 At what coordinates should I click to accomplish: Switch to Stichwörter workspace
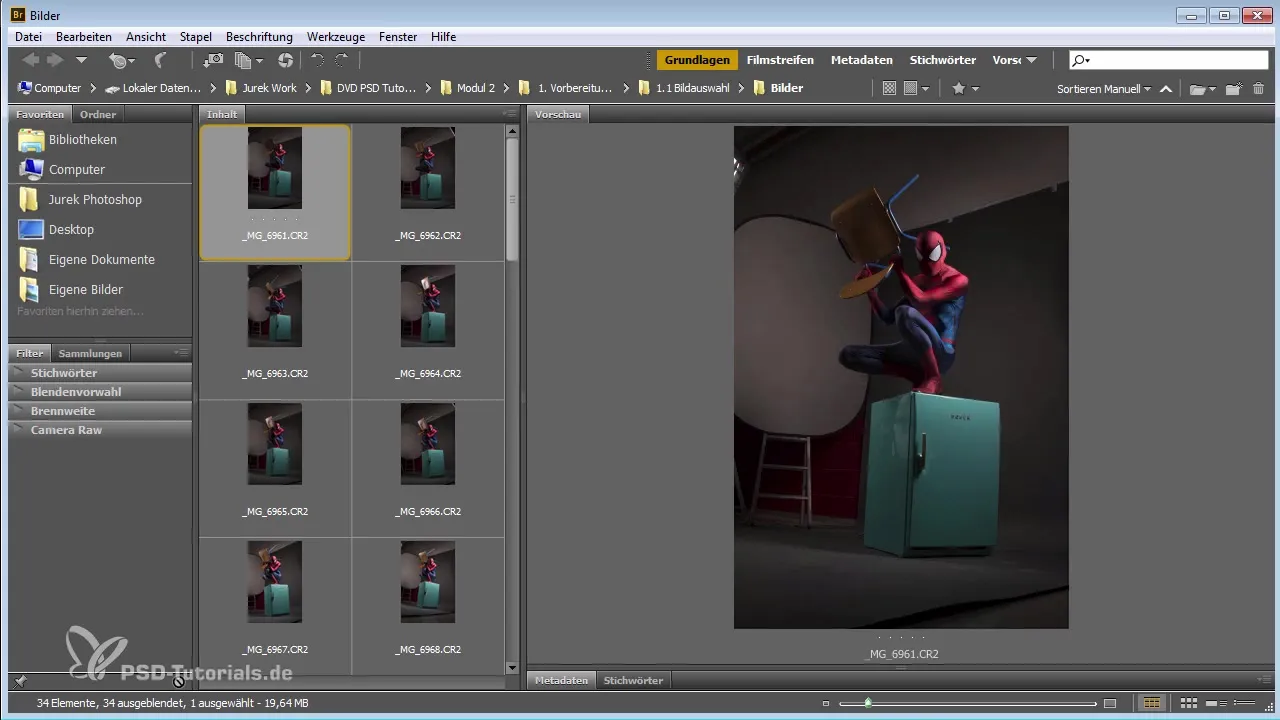click(x=943, y=60)
